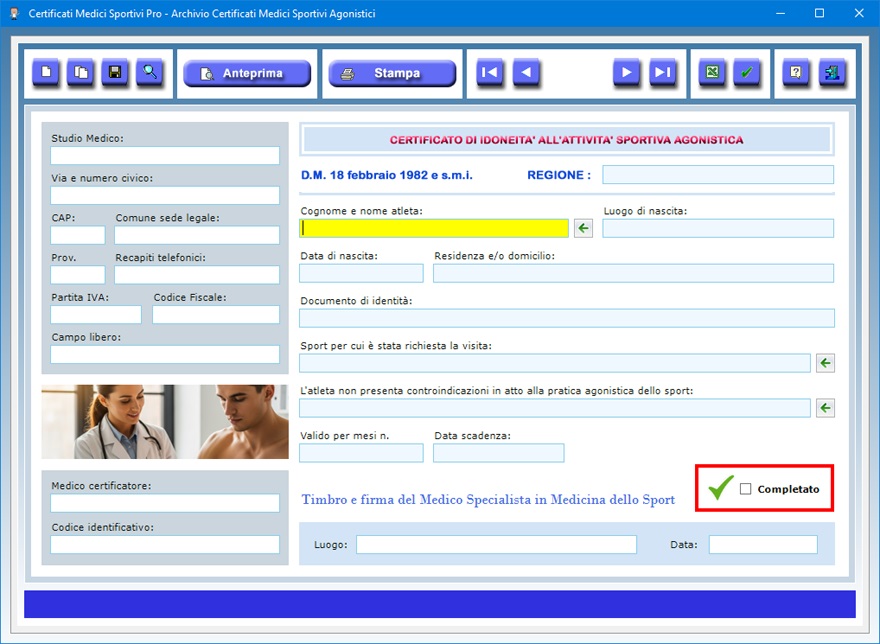The image size is (880, 644).
Task: Open list arrow beside controindicazioni field
Action: coord(825,408)
